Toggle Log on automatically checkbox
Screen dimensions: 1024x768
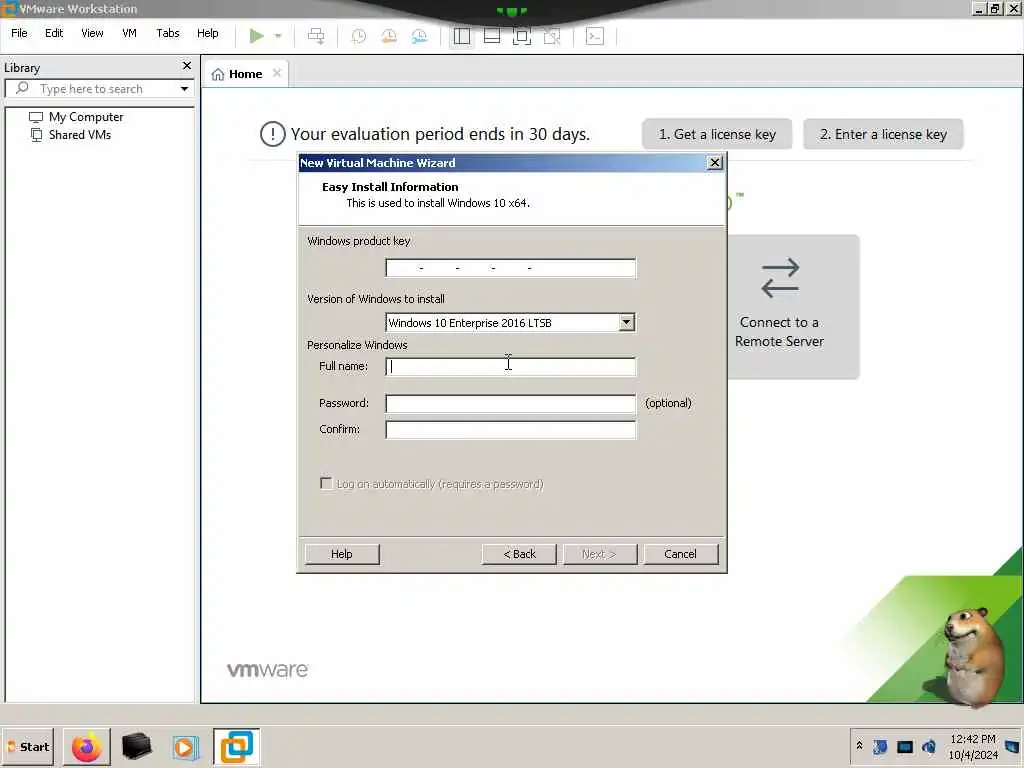point(326,483)
